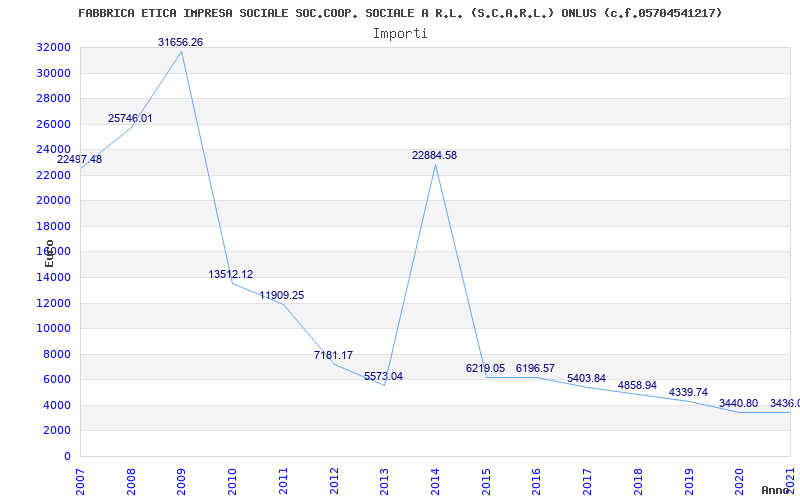Screen dimensions: 800x500
Task: Click the data label 7181.17
Action: pyautogui.click(x=333, y=356)
